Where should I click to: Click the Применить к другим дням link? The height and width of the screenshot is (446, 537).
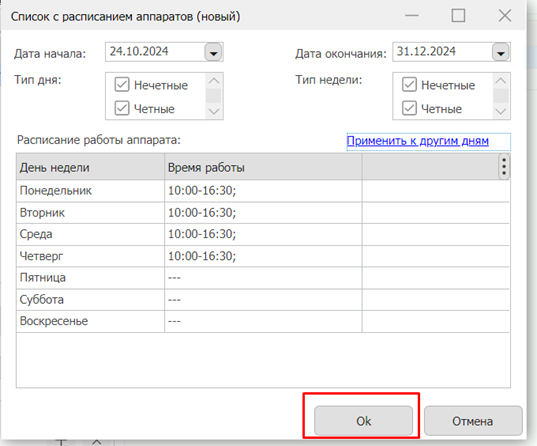(x=417, y=141)
